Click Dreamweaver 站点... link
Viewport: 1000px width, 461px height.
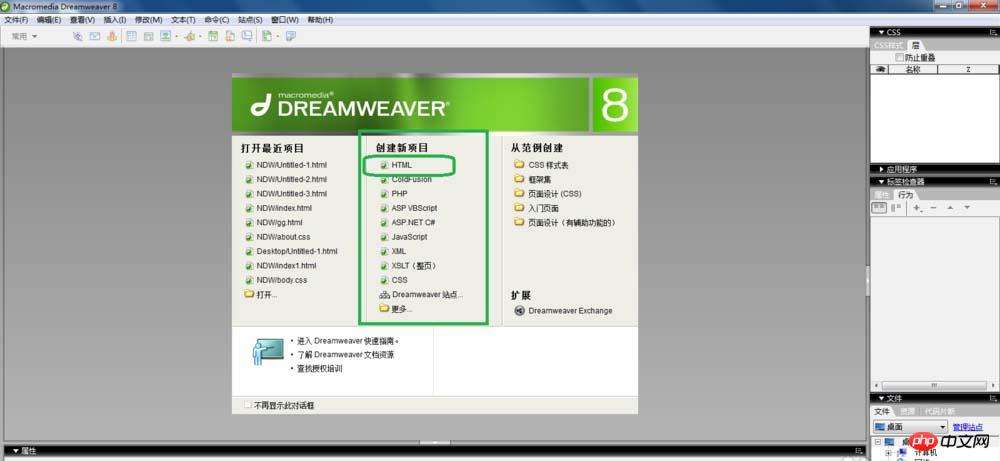click(427, 295)
